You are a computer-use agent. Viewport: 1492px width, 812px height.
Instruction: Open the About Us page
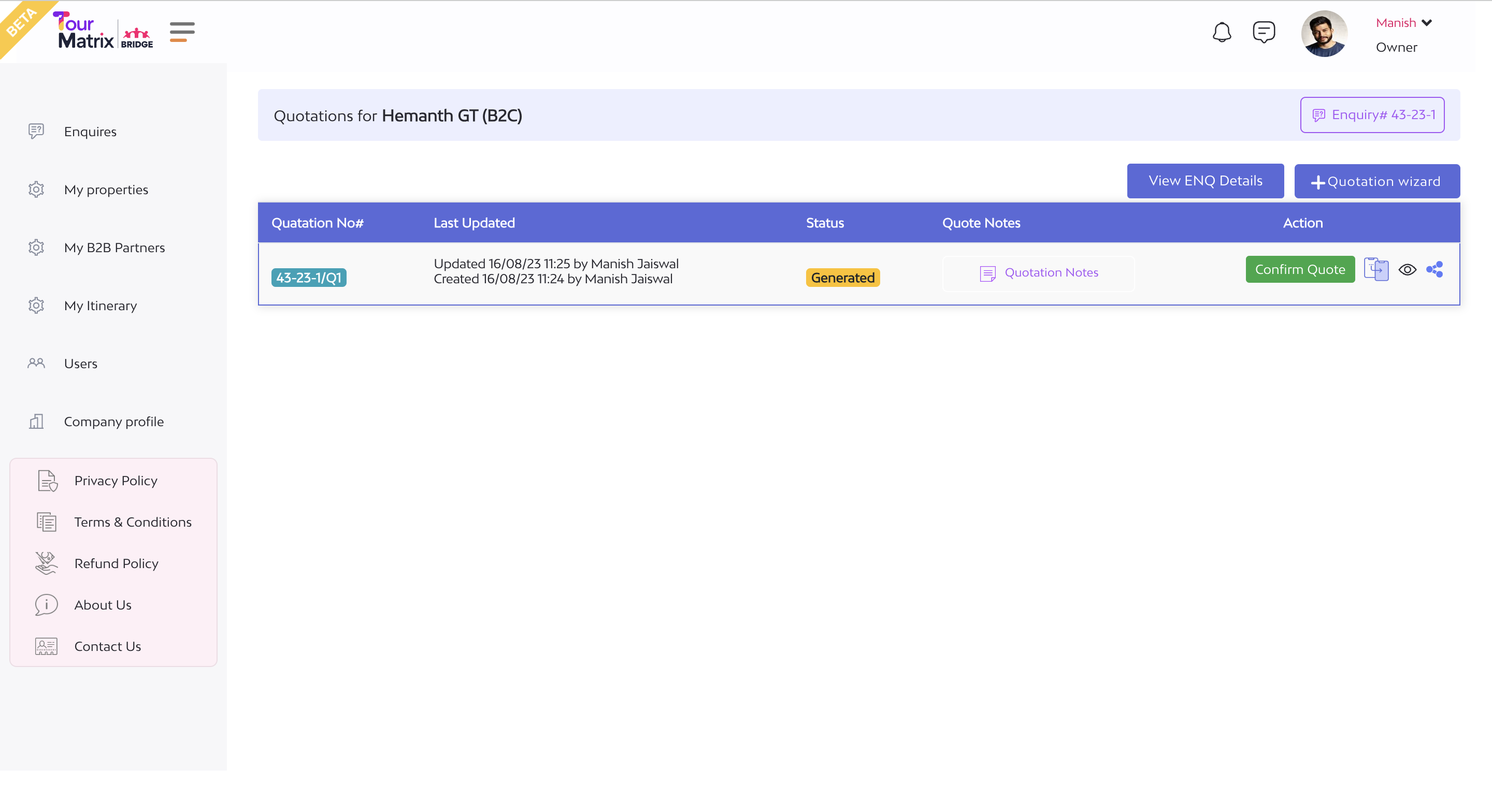point(103,605)
